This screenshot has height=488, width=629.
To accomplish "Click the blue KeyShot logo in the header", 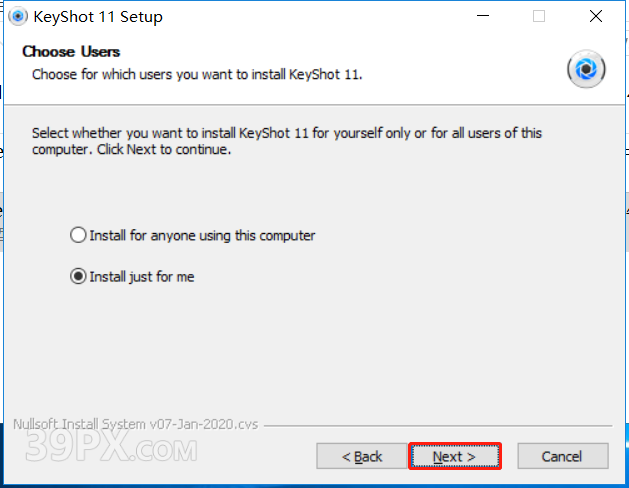I will coord(586,69).
